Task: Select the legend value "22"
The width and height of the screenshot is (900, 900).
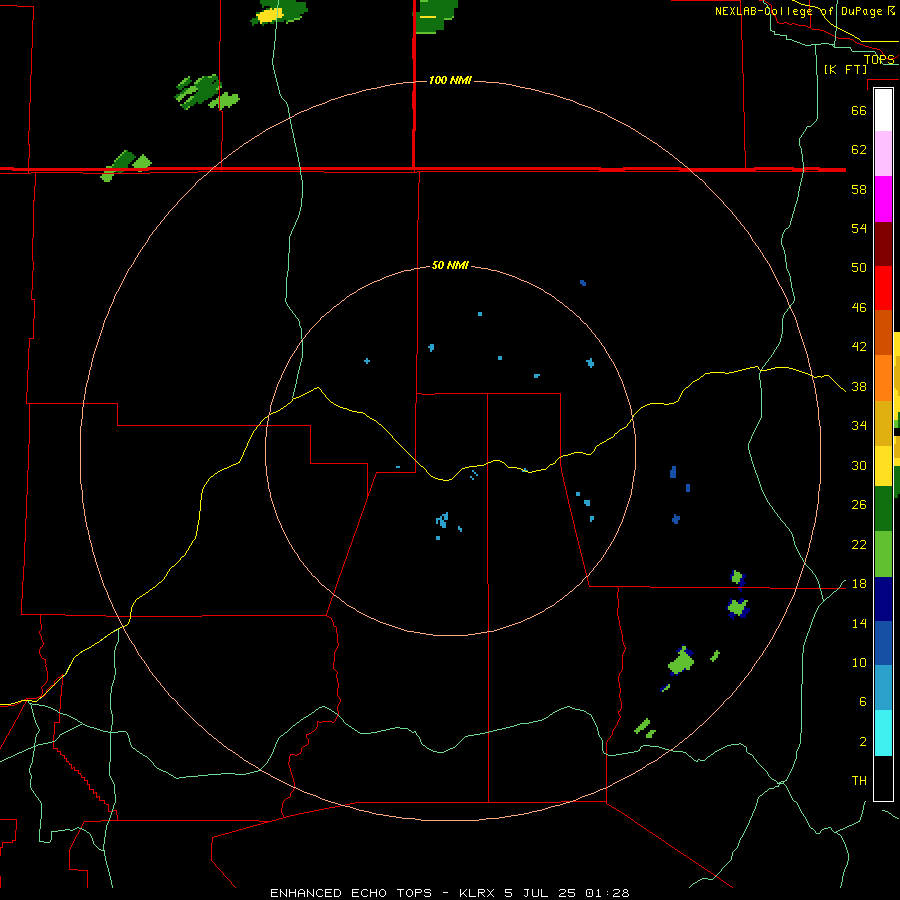Action: click(859, 544)
